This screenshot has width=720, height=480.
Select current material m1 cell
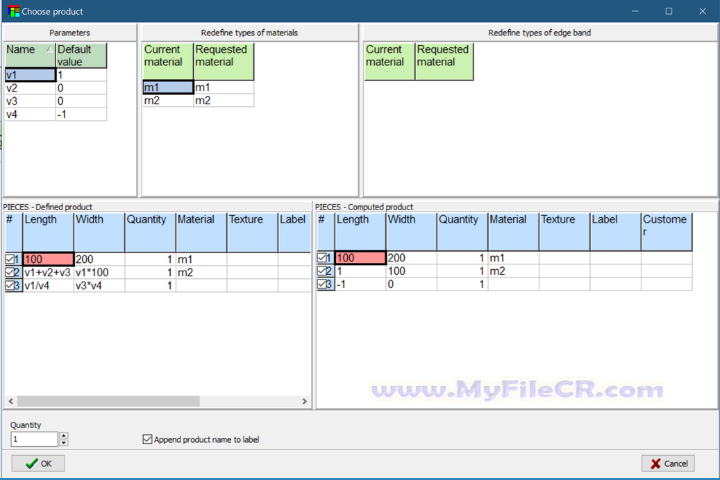tap(168, 87)
